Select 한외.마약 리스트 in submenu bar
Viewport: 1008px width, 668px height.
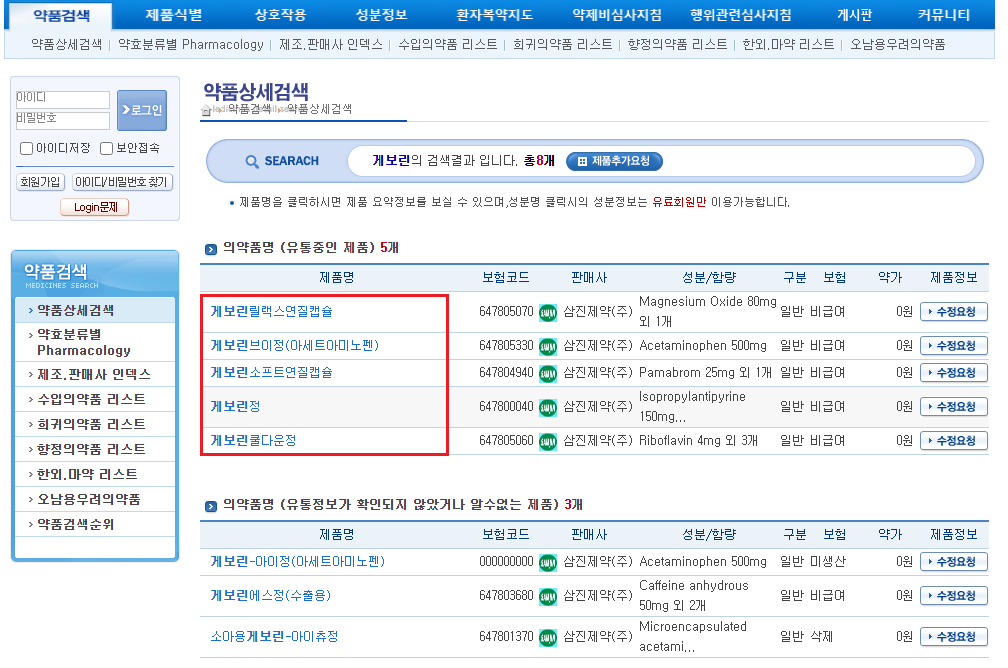pos(788,44)
